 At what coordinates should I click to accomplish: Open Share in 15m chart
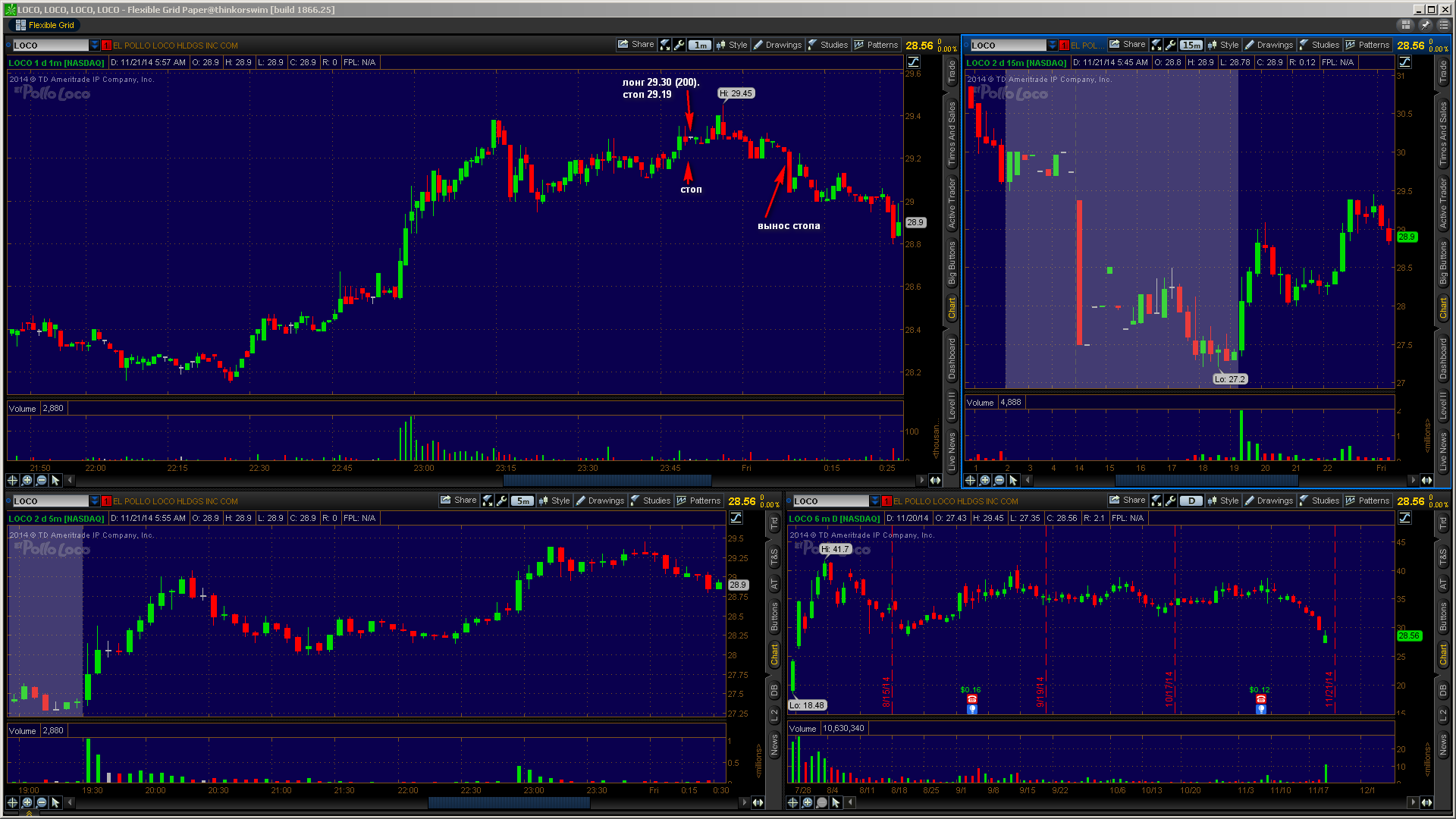pos(1127,45)
